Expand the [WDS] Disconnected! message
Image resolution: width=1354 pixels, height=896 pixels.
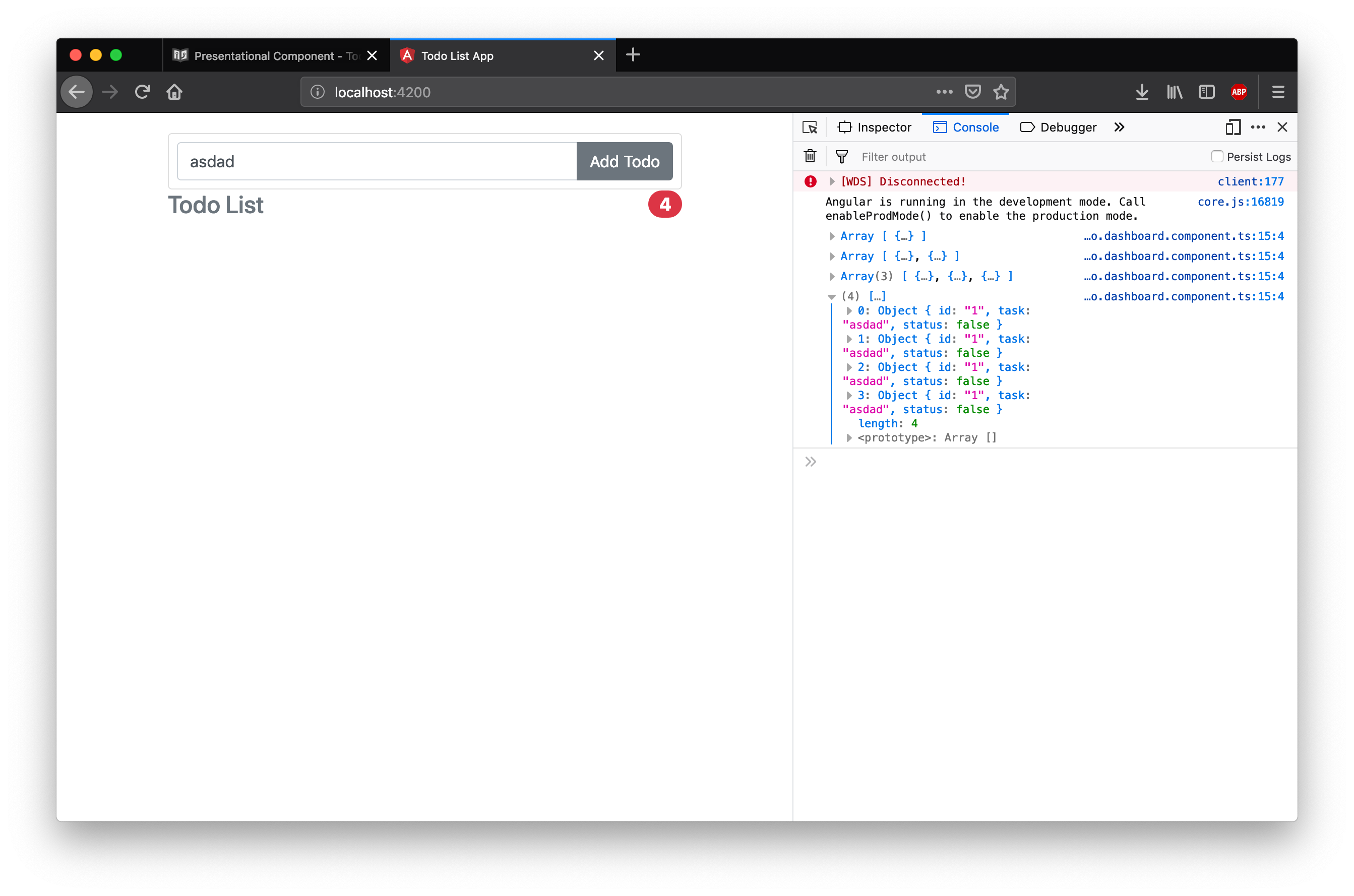click(832, 182)
